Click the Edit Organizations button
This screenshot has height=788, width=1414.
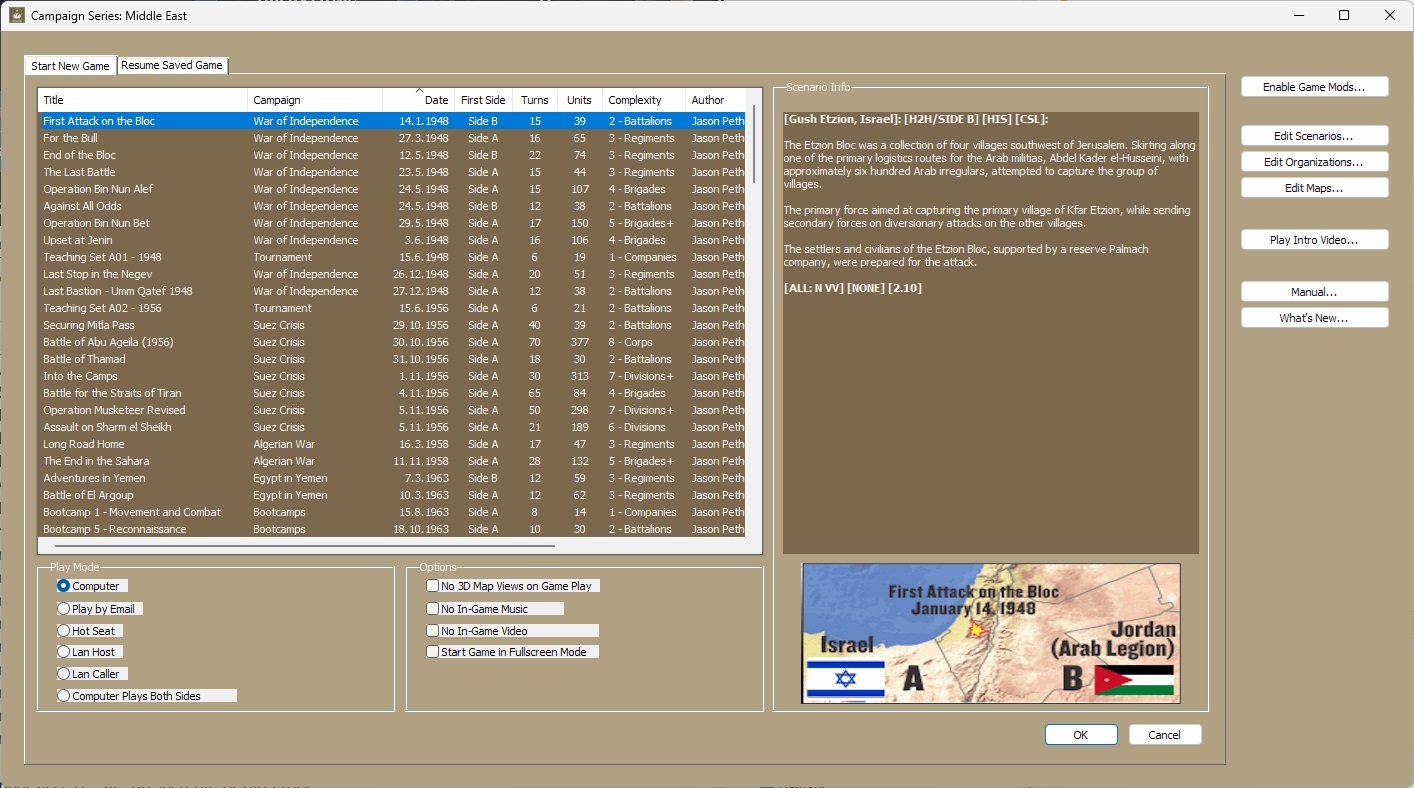[x=1315, y=162]
